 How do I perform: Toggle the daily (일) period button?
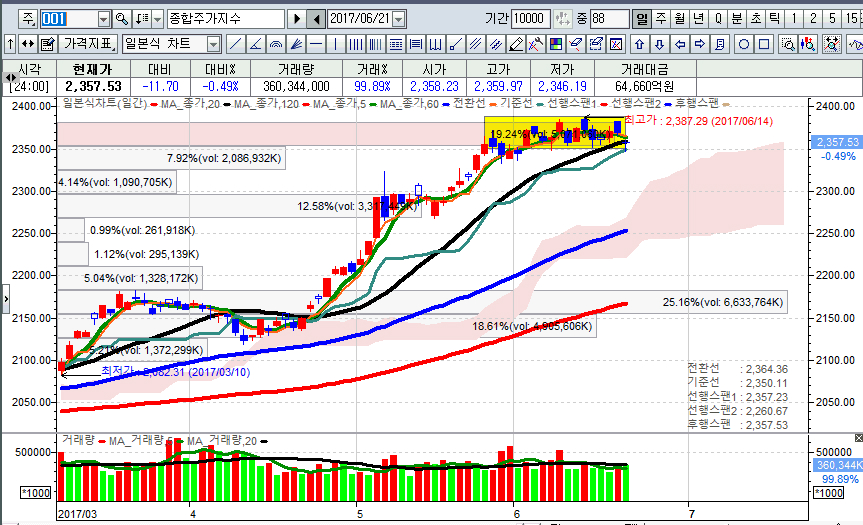point(641,19)
